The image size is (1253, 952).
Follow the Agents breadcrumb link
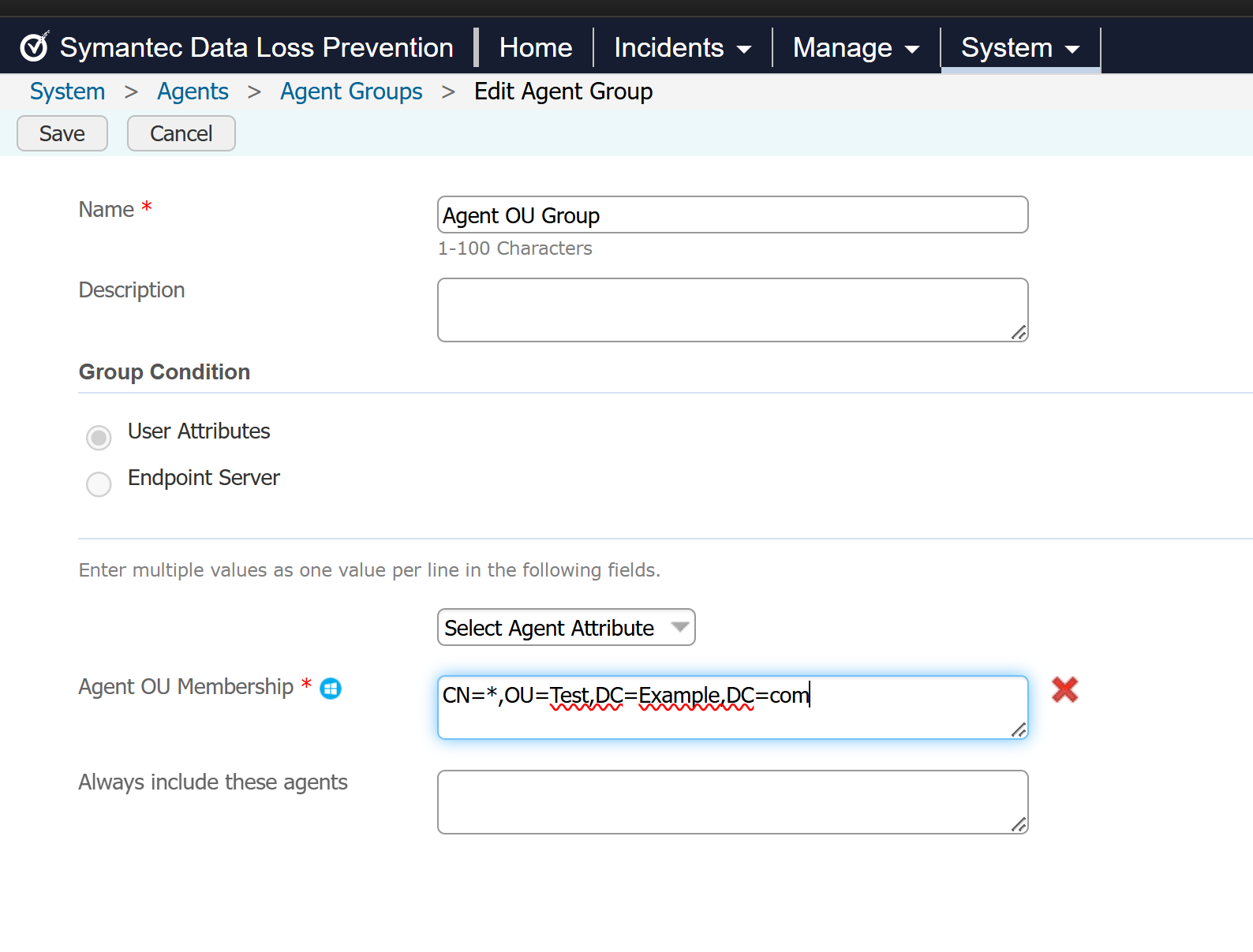point(193,91)
